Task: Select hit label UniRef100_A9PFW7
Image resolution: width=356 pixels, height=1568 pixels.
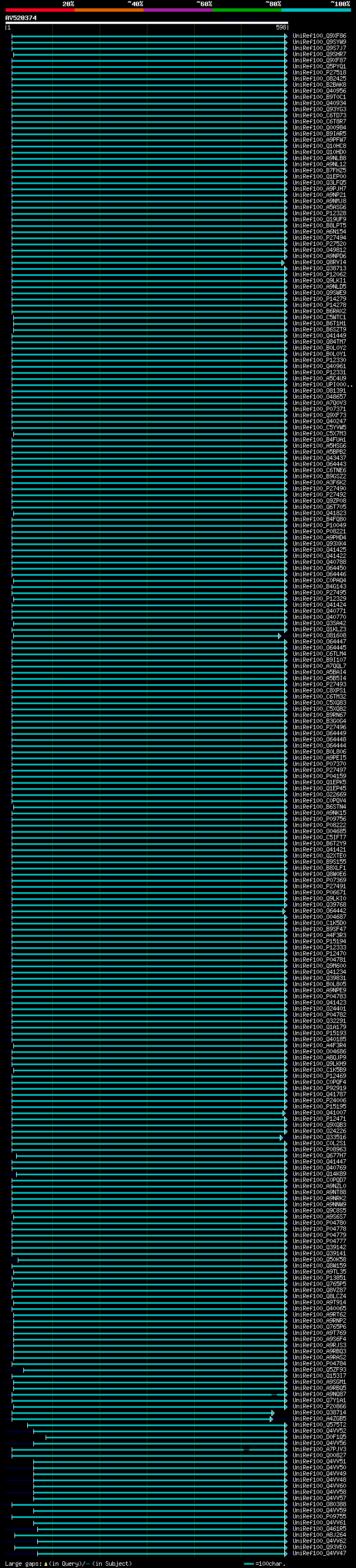Action: pyautogui.click(x=319, y=140)
